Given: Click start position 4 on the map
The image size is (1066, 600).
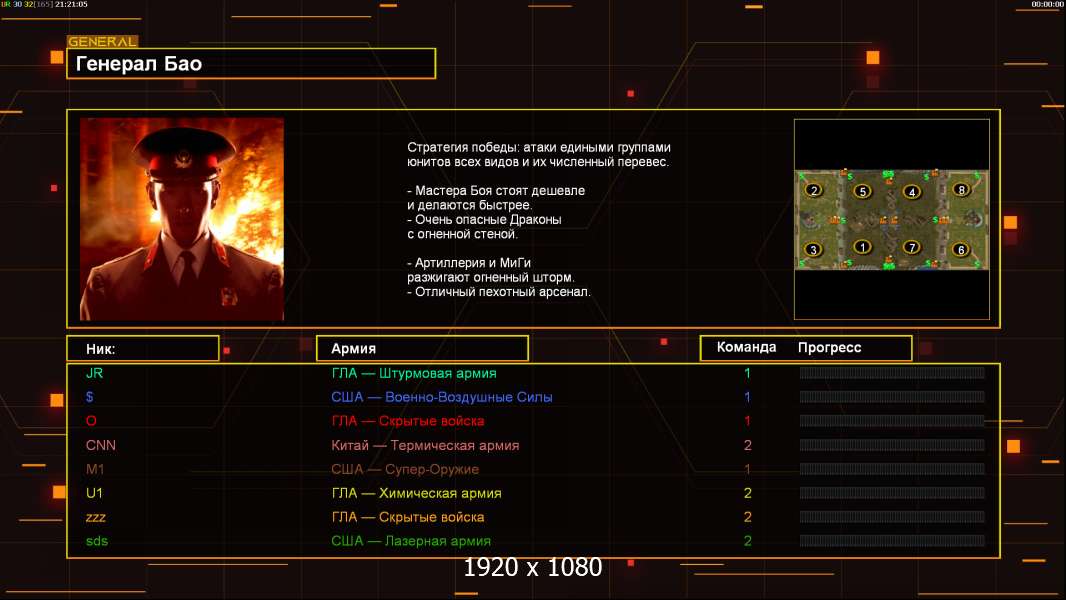Looking at the screenshot, I should pos(912,192).
